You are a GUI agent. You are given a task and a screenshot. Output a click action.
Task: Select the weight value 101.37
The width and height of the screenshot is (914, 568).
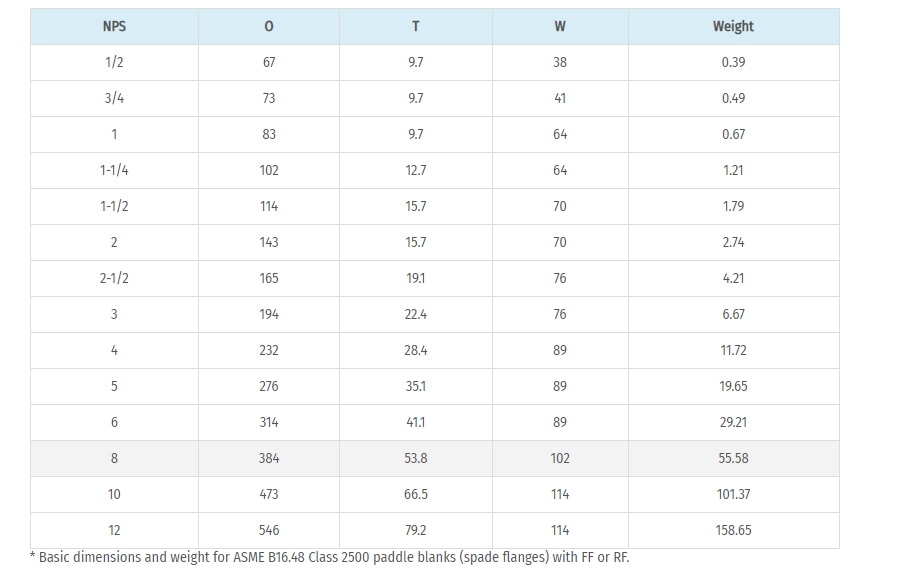tap(733, 495)
